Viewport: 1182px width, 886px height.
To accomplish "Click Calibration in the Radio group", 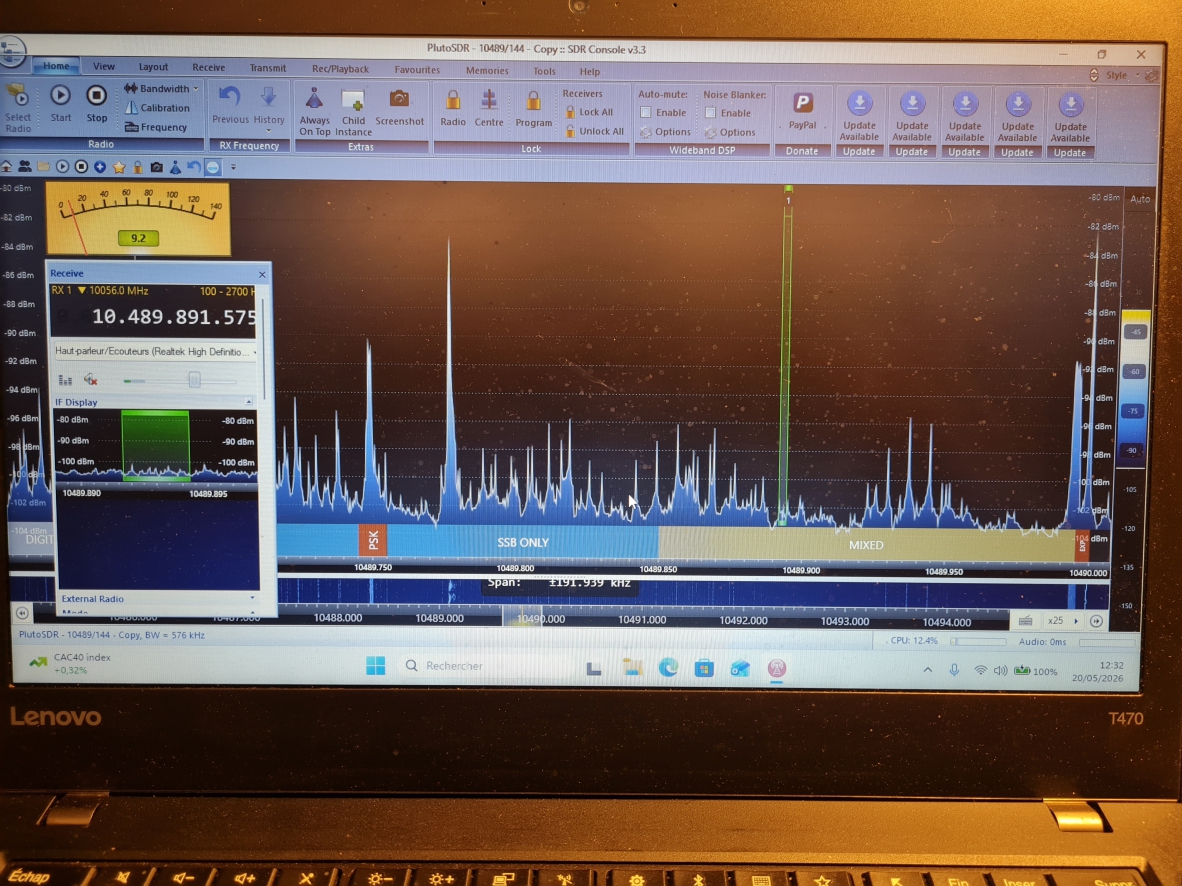I will 157,108.
